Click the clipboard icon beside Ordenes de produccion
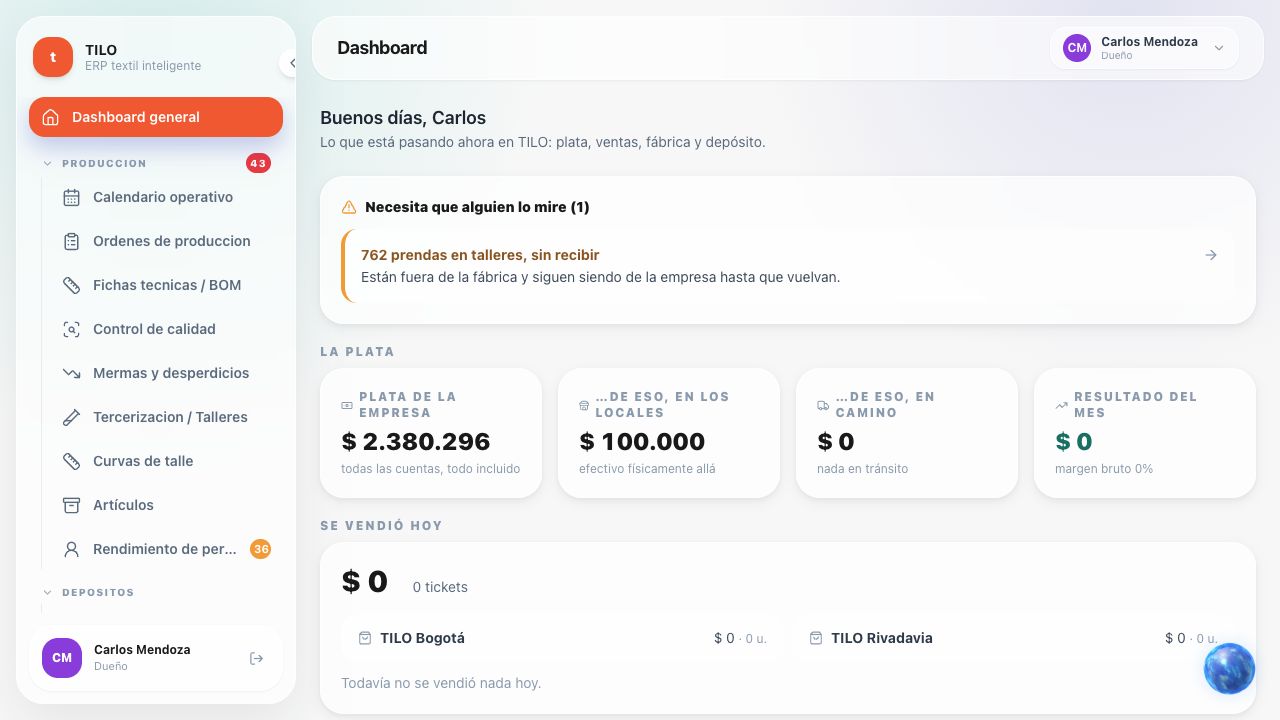 pos(71,241)
